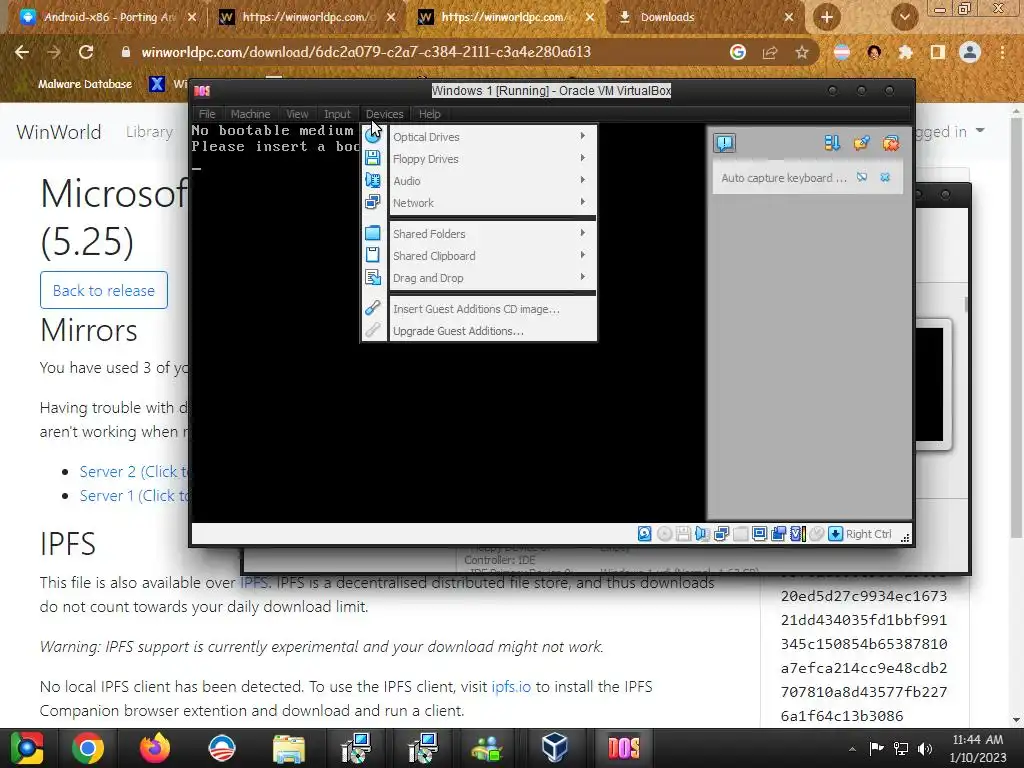The height and width of the screenshot is (768, 1024).
Task: Open VirtualBox cube icon in taskbar
Action: 554,748
